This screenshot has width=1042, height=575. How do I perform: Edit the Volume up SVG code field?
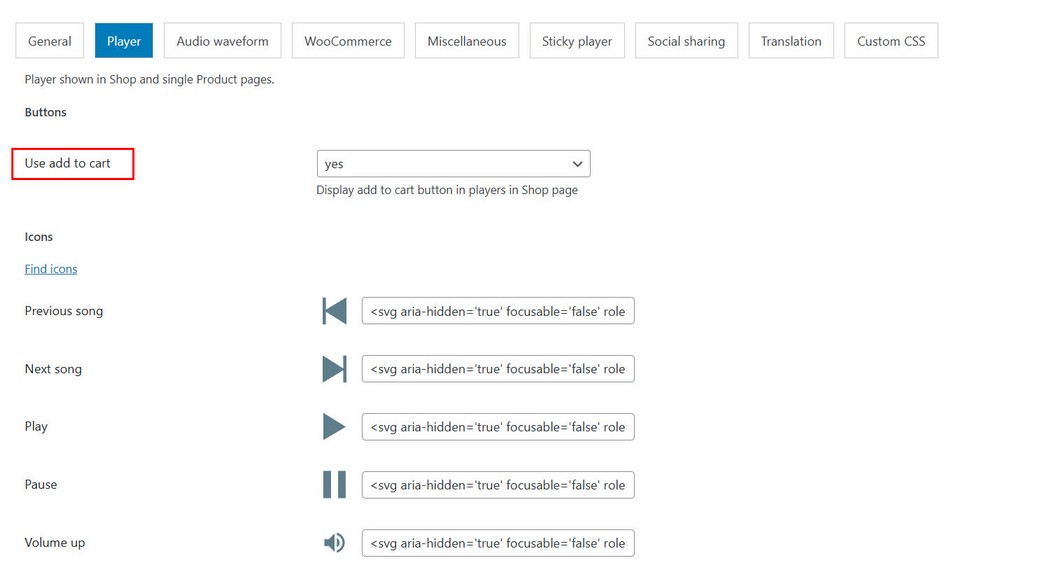(x=498, y=543)
